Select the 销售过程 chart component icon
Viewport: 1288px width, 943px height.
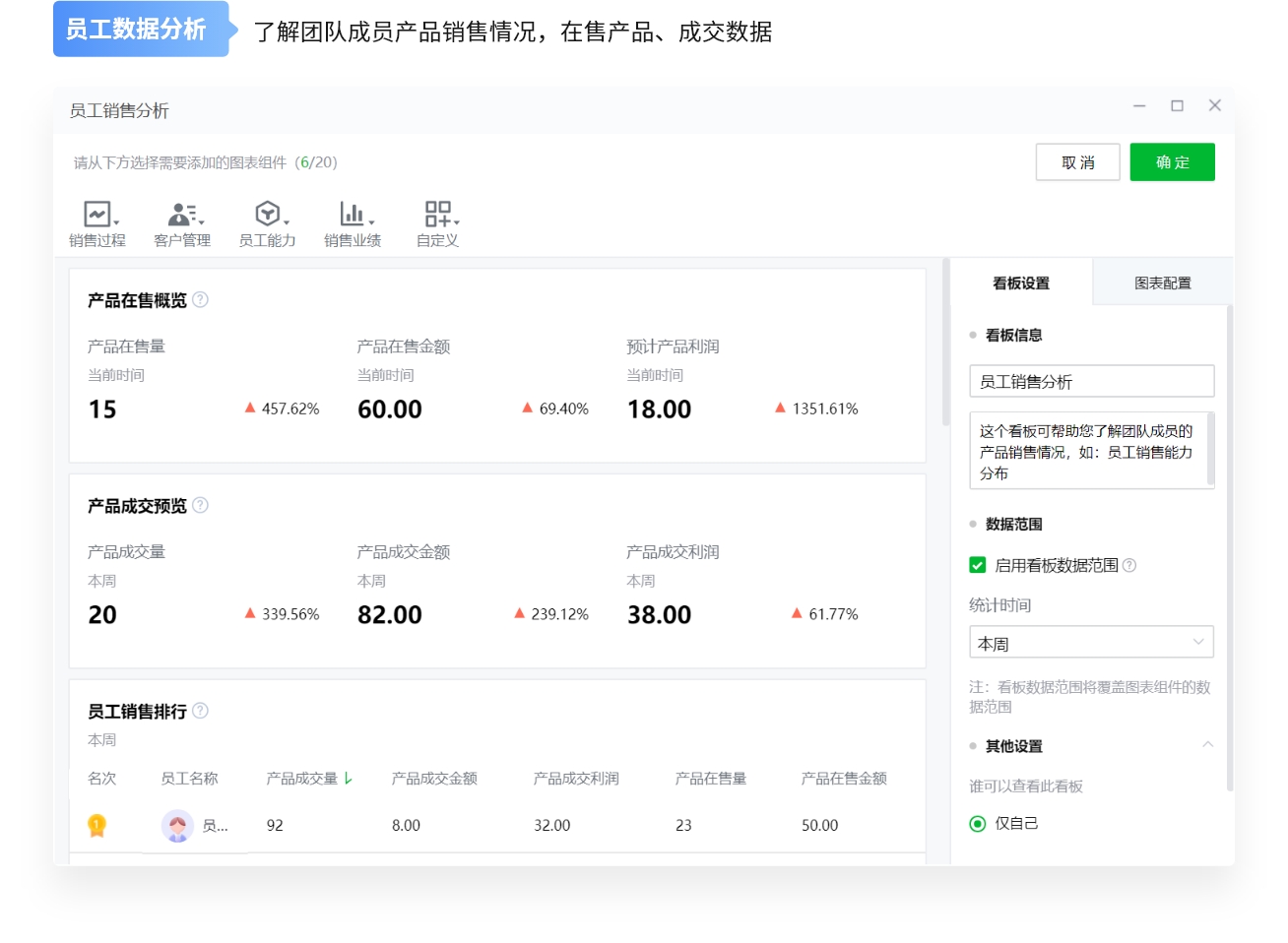(96, 213)
